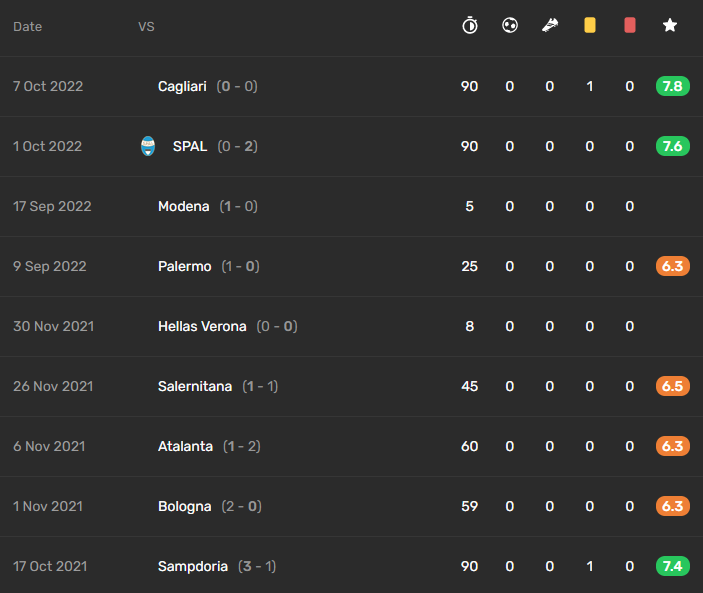The width and height of the screenshot is (703, 593).
Task: Click the Date column header
Action: (x=27, y=26)
